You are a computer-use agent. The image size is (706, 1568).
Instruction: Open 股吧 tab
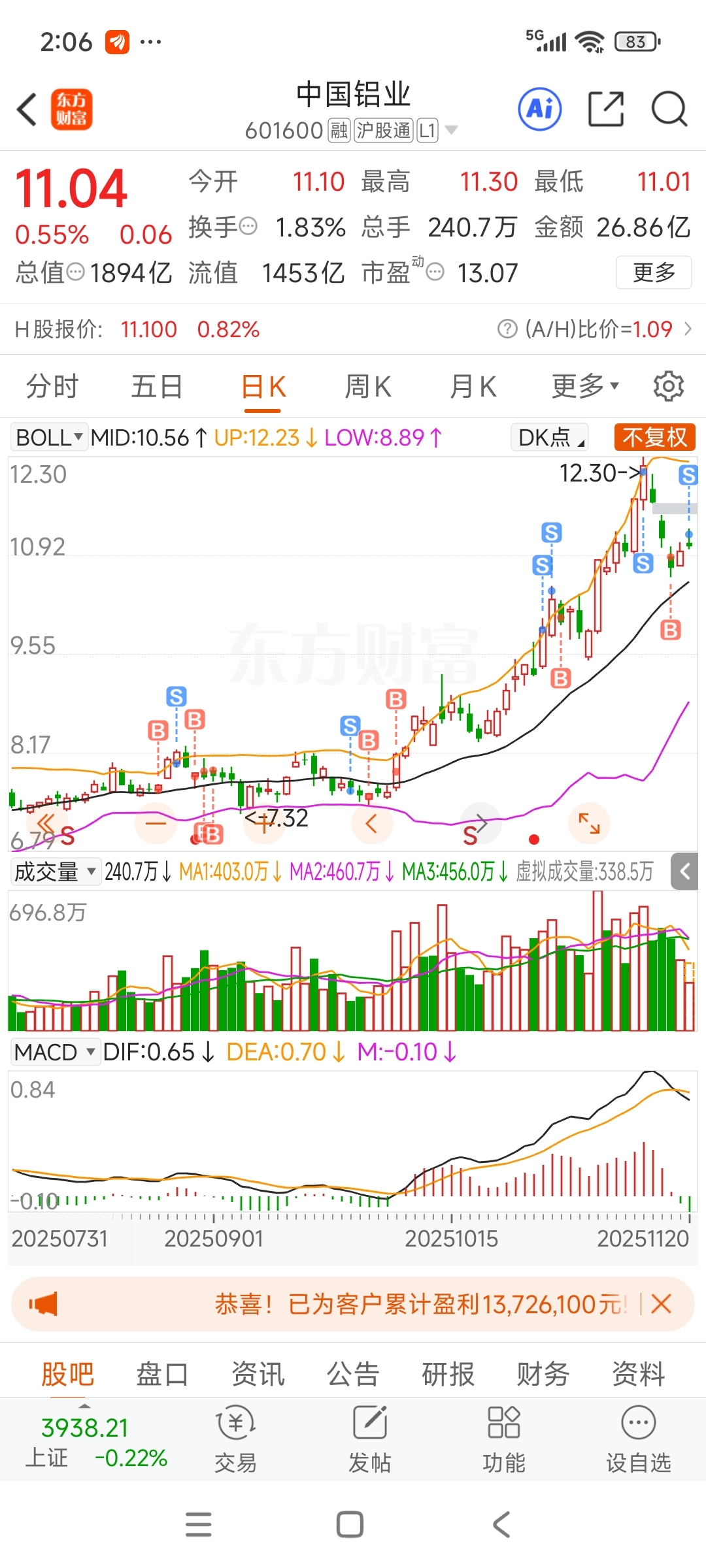pos(68,1374)
